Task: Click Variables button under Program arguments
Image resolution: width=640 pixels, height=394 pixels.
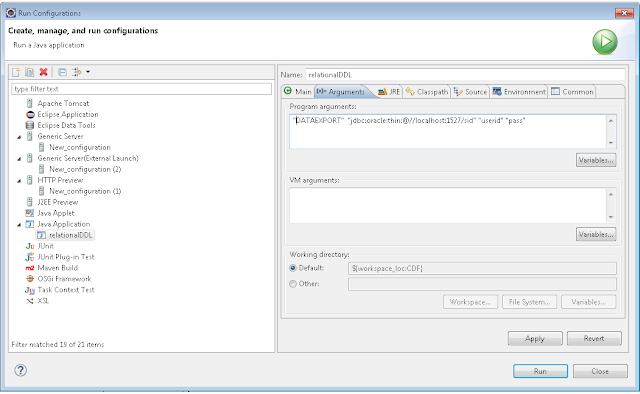Action: pos(596,160)
